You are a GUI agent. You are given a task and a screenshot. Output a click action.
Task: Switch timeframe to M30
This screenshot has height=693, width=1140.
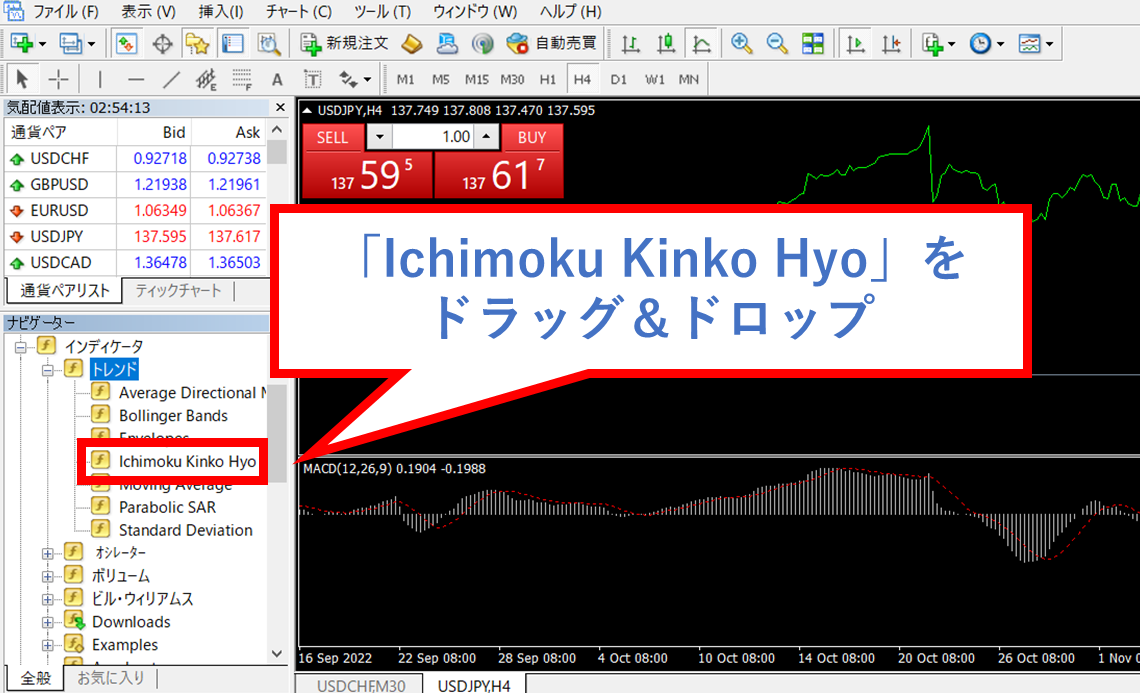tap(513, 79)
